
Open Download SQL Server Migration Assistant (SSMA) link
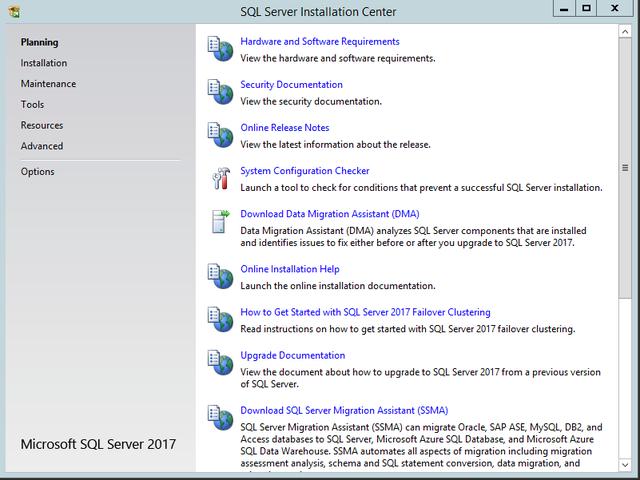coord(344,410)
